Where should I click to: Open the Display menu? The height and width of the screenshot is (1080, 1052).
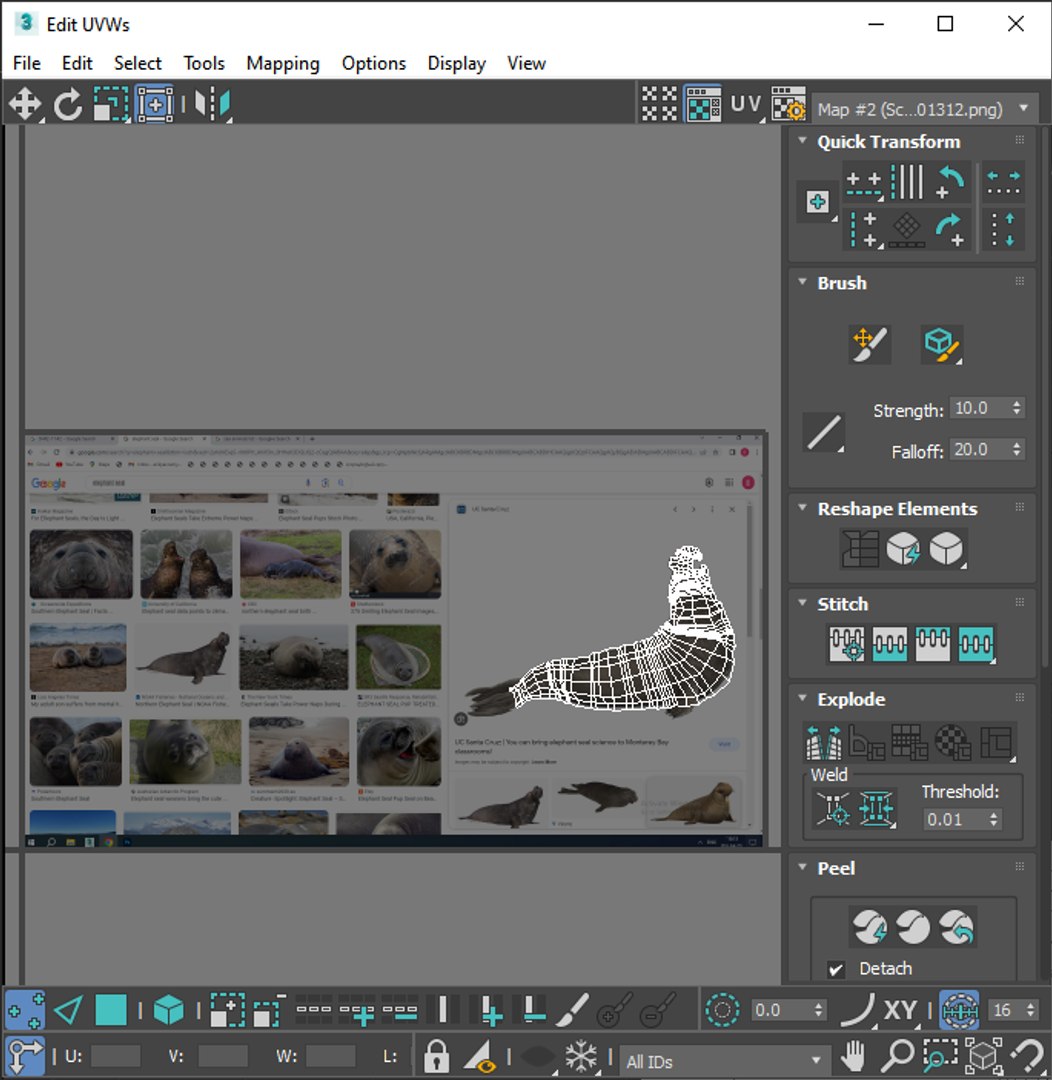(x=457, y=63)
